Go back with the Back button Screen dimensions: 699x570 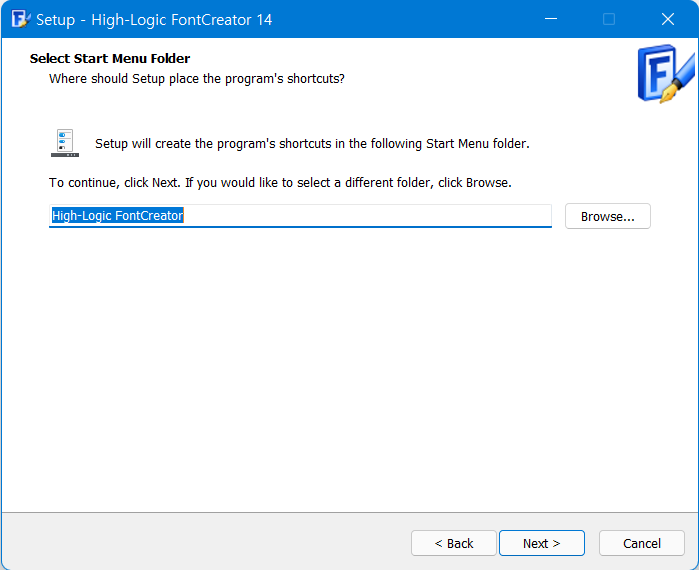453,543
